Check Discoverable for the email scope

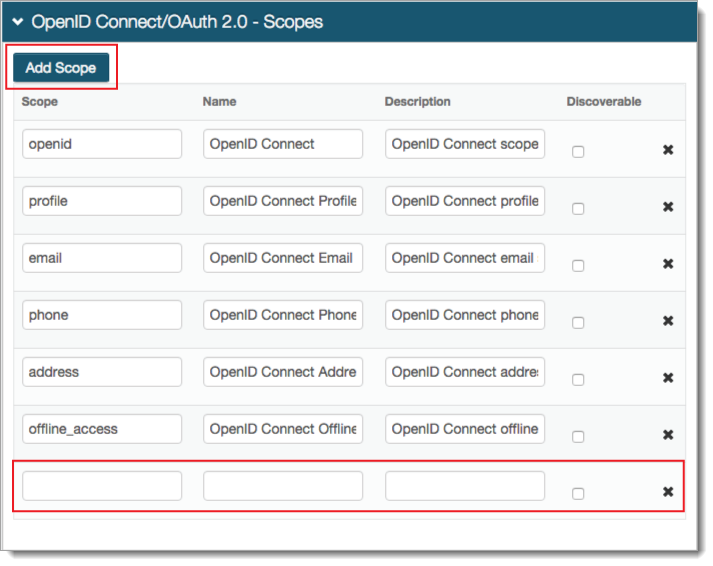(578, 266)
